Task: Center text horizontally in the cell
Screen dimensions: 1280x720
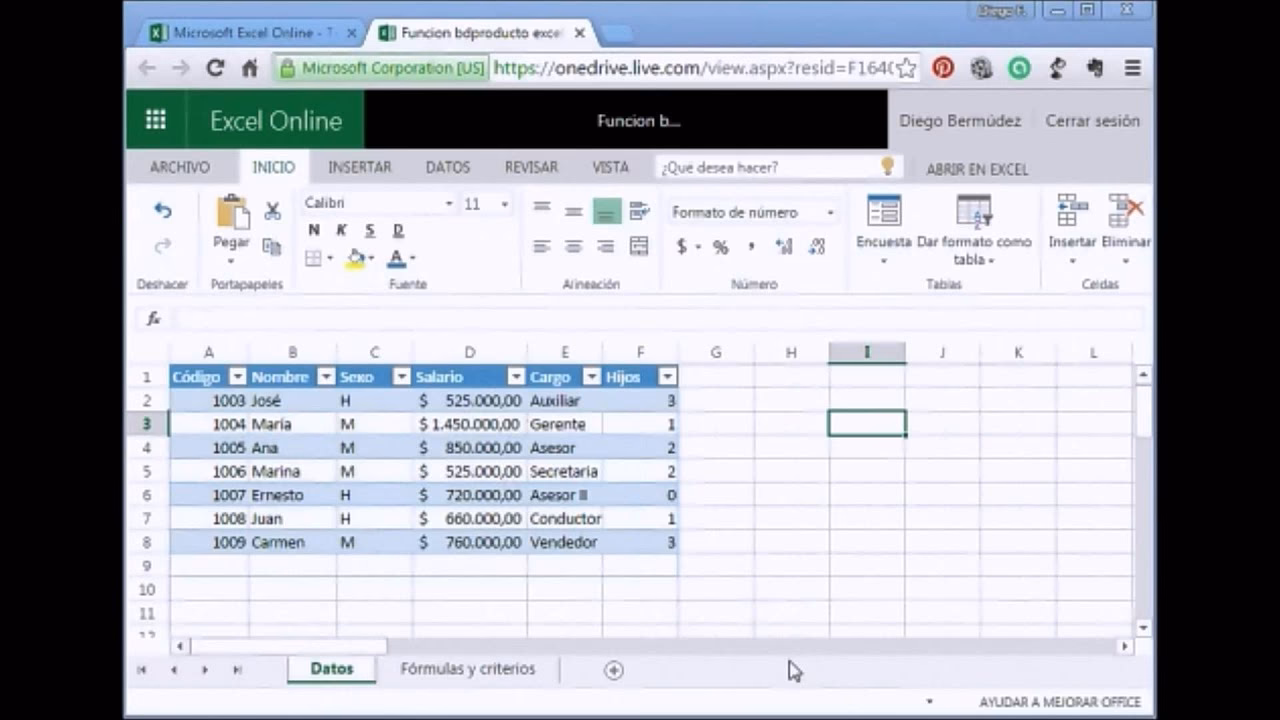Action: 574,246
